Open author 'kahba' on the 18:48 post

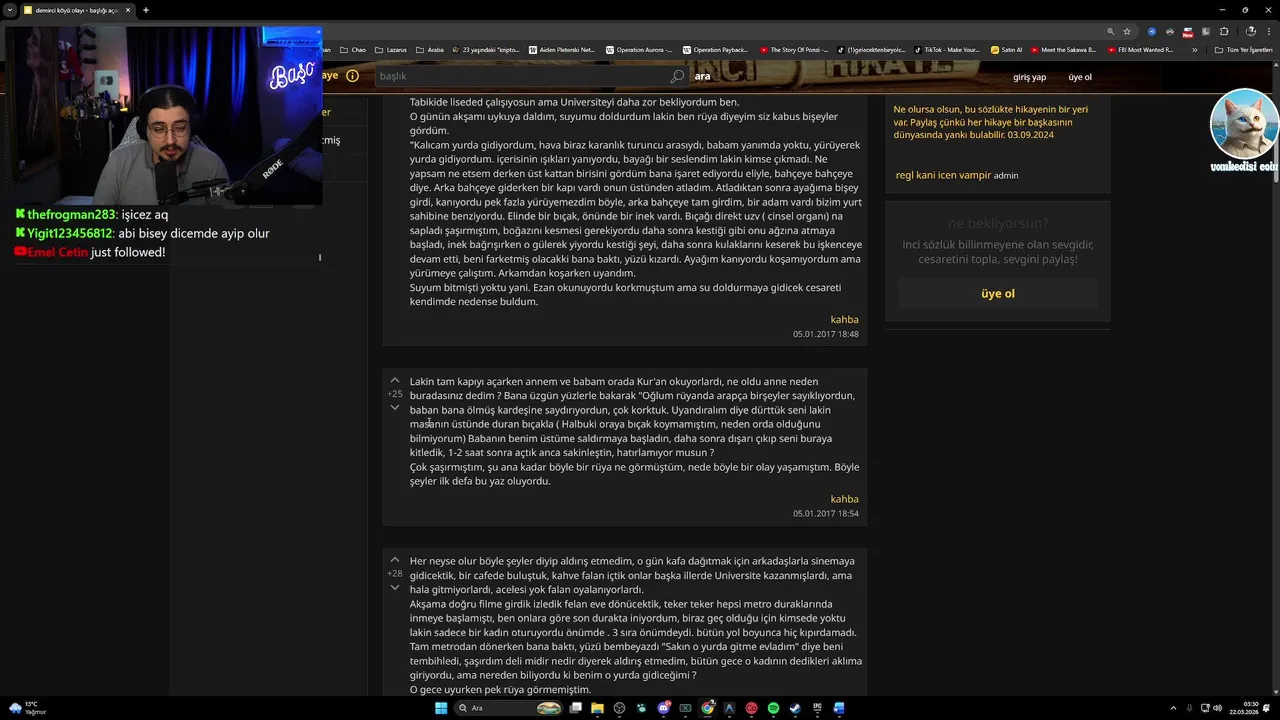click(x=844, y=320)
